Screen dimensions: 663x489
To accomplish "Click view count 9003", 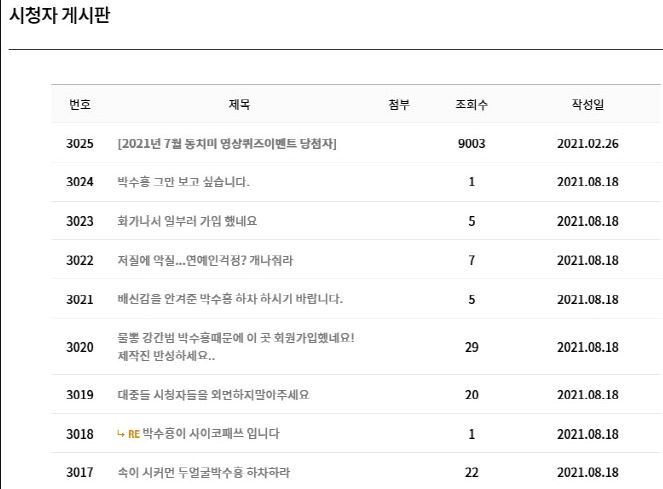I will [471, 143].
